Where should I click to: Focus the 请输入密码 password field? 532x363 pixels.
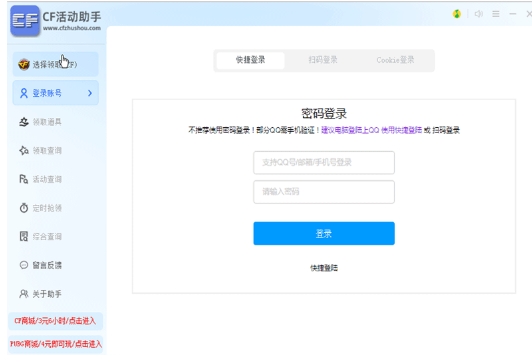point(324,192)
